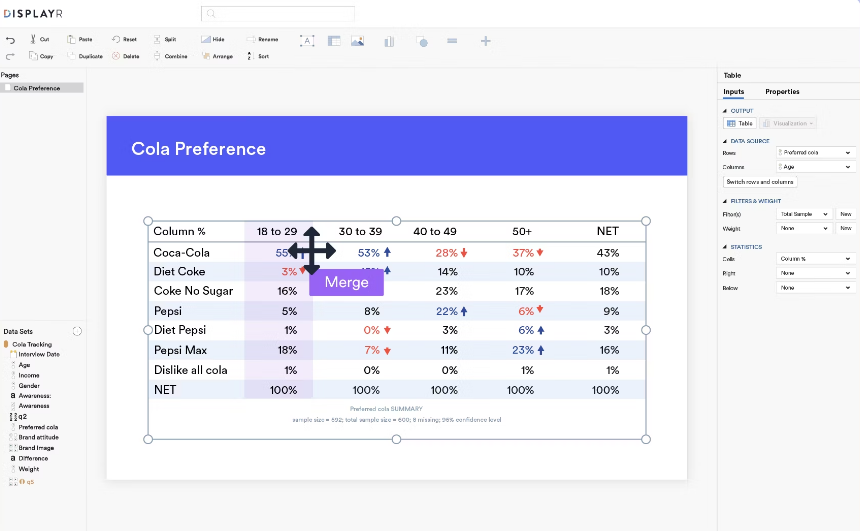The width and height of the screenshot is (860, 531).
Task: Select Table output button
Action: [x=740, y=123]
